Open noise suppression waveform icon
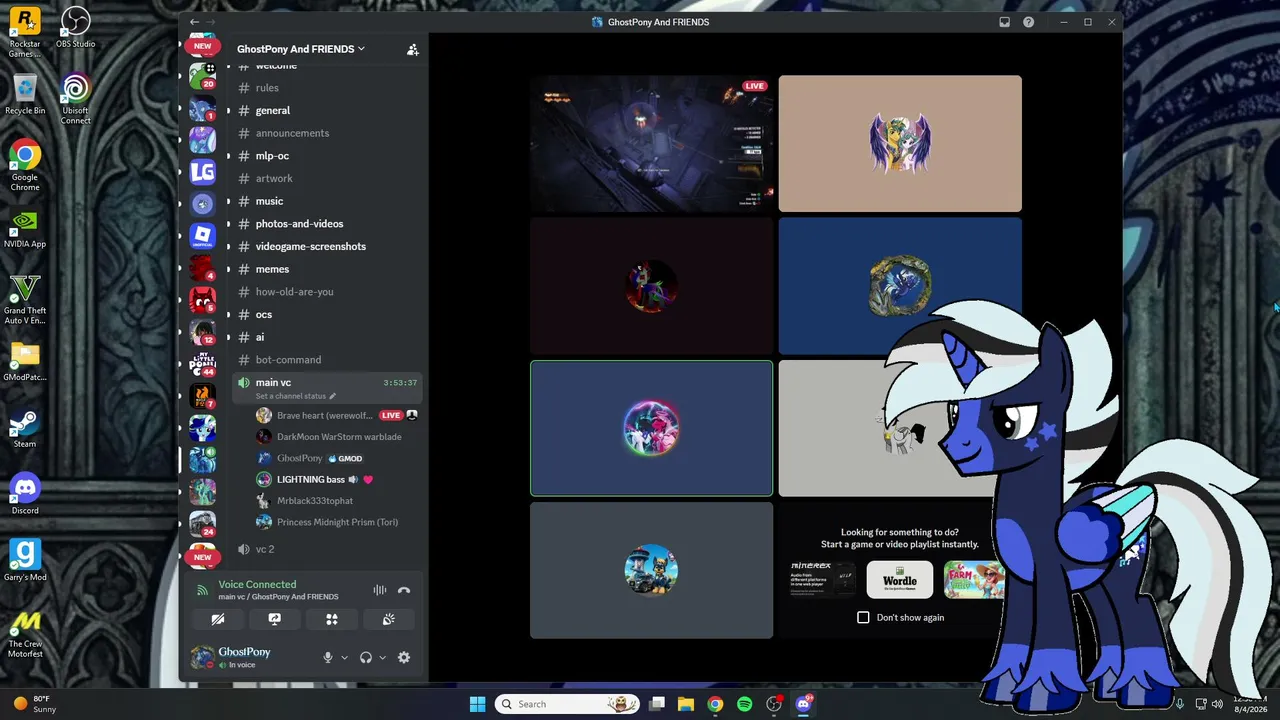Viewport: 1280px width, 720px height. click(x=380, y=590)
